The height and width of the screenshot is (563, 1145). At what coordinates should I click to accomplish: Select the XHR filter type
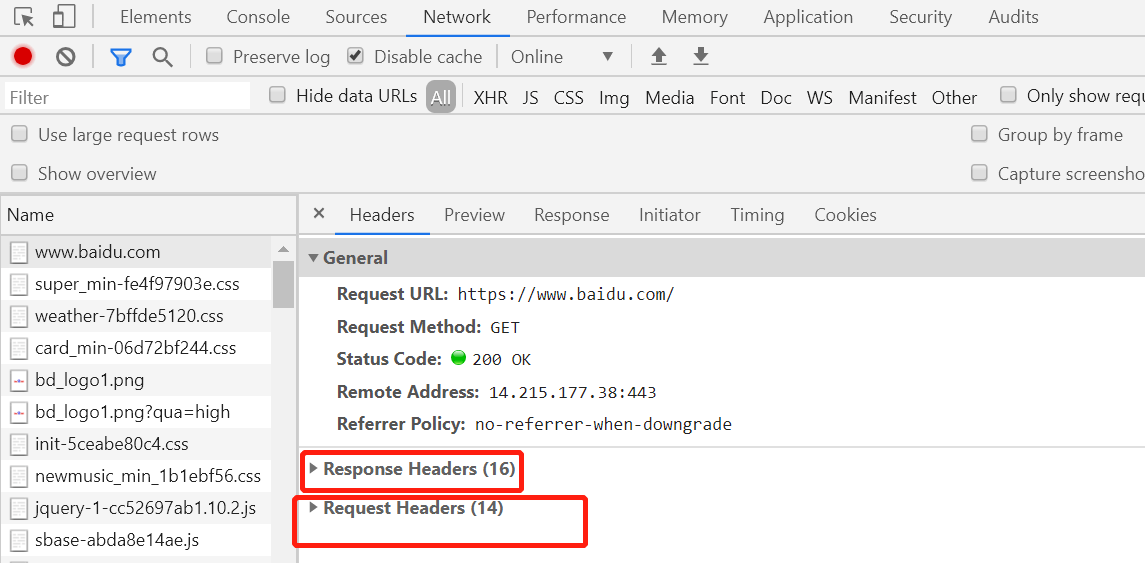coord(490,98)
